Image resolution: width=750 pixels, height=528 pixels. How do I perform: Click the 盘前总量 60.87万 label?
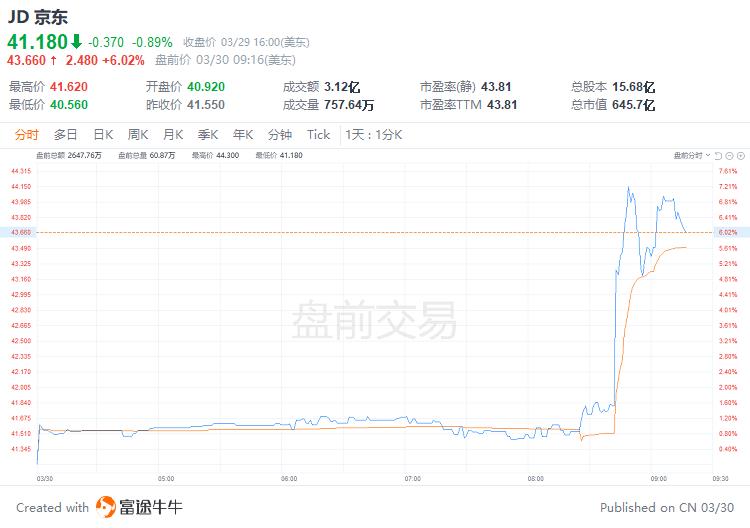[x=146, y=155]
